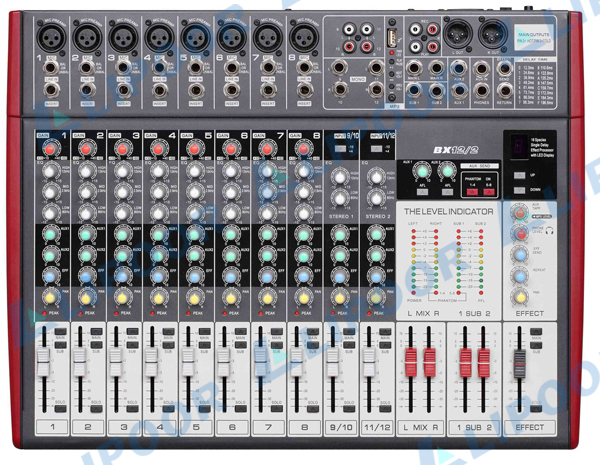Toggle channel 2 SUB routing button

point(96,345)
